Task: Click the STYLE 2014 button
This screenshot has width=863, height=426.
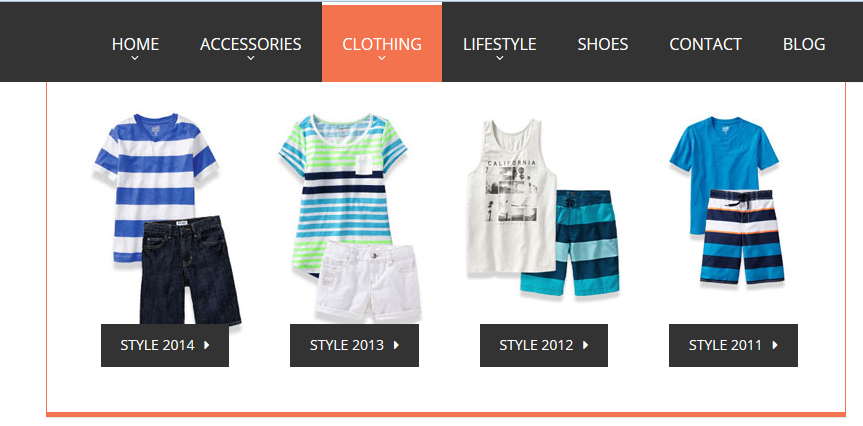Action: pyautogui.click(x=165, y=345)
